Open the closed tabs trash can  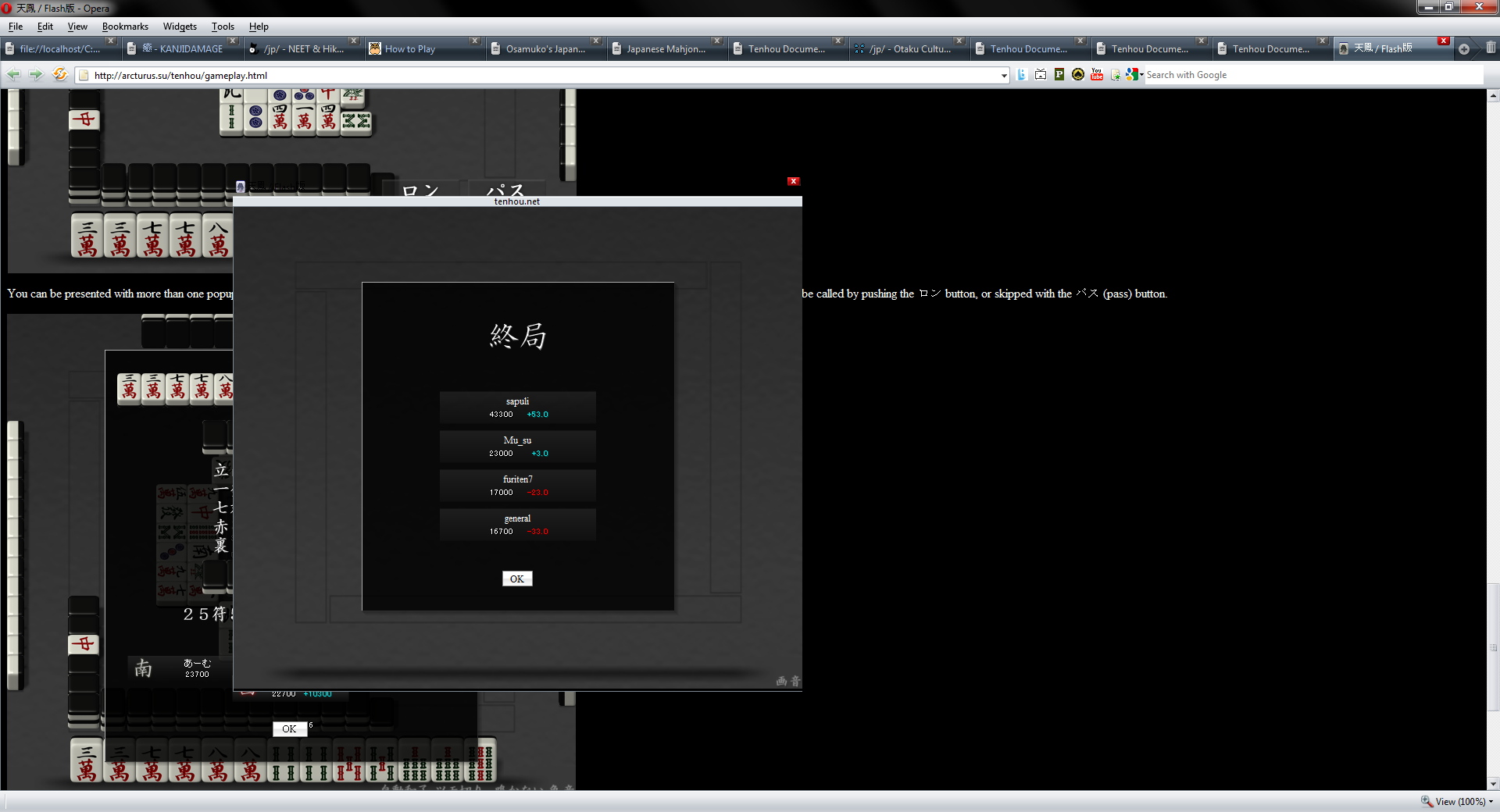click(1491, 48)
